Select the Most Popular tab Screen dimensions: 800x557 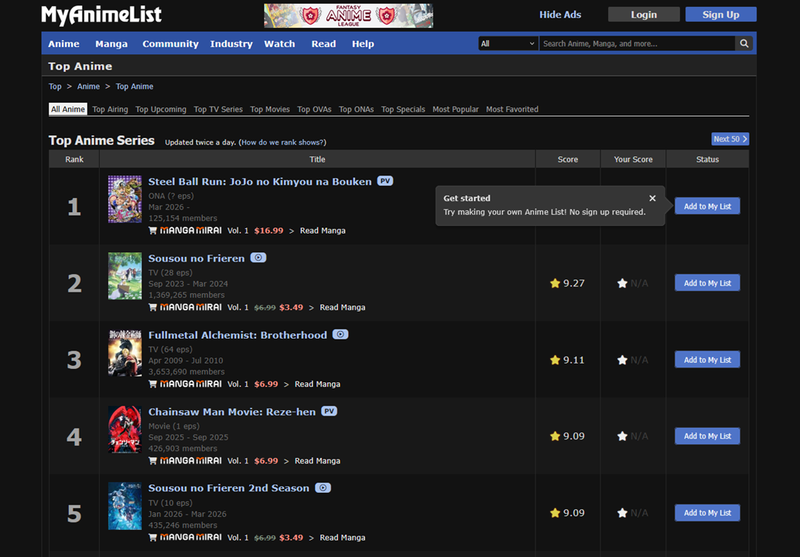coord(455,110)
